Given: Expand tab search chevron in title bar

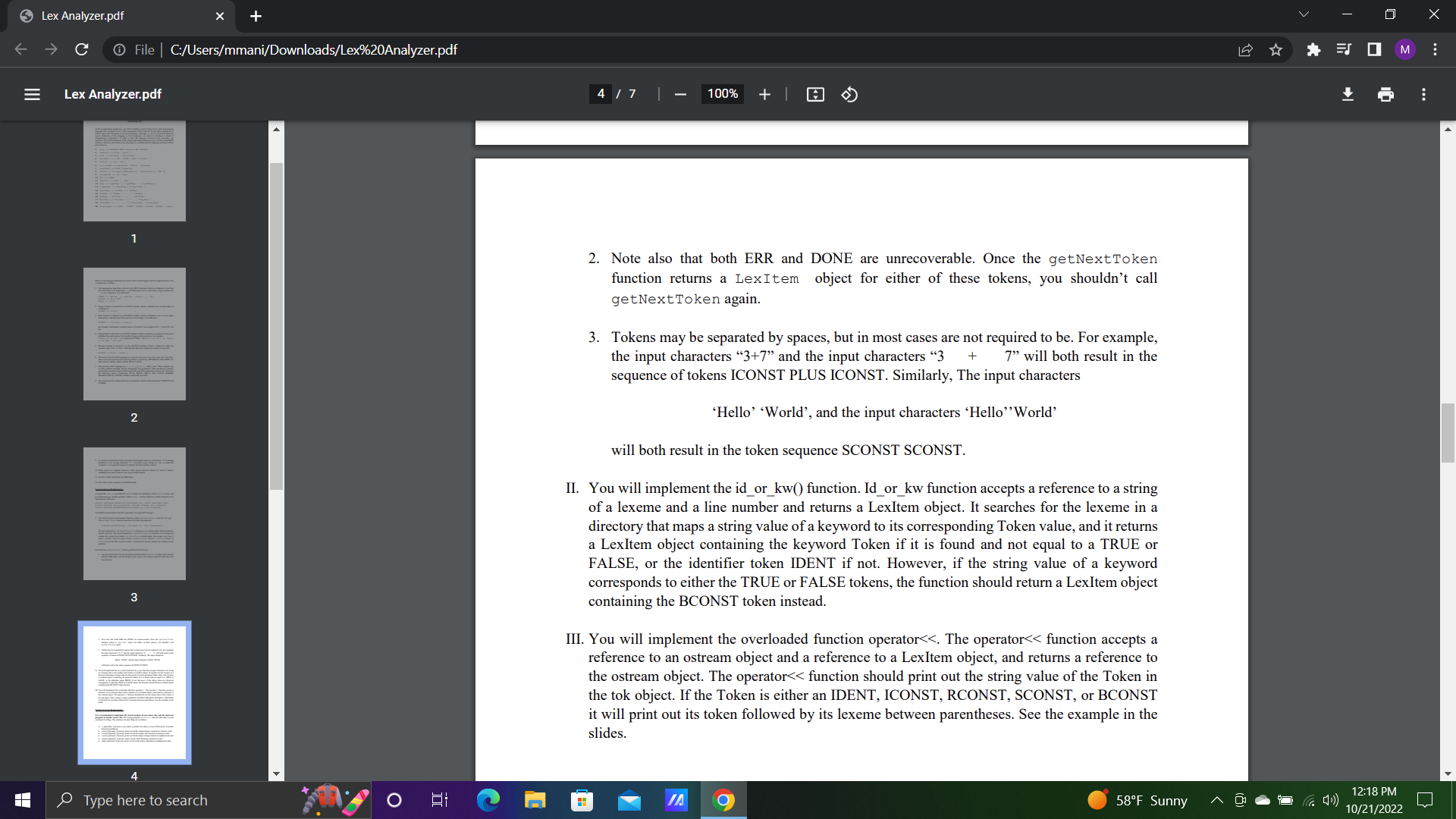Looking at the screenshot, I should [x=1304, y=14].
